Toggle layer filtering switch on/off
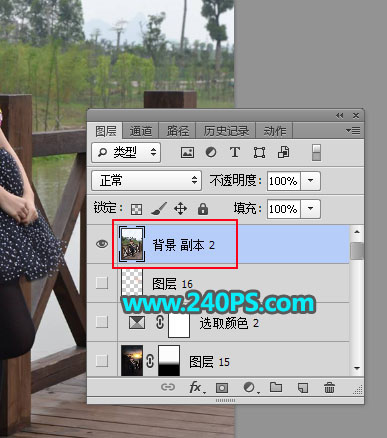The width and height of the screenshot is (387, 438). coord(316,153)
